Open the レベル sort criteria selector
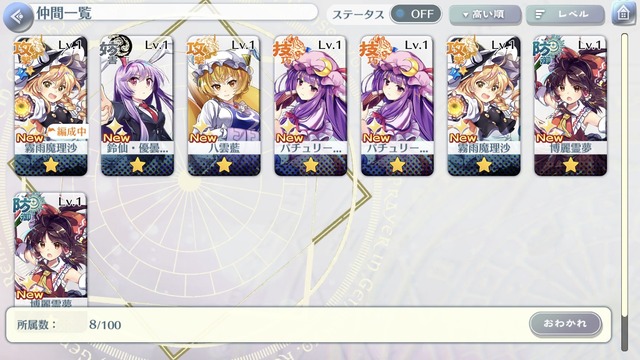 coord(565,15)
